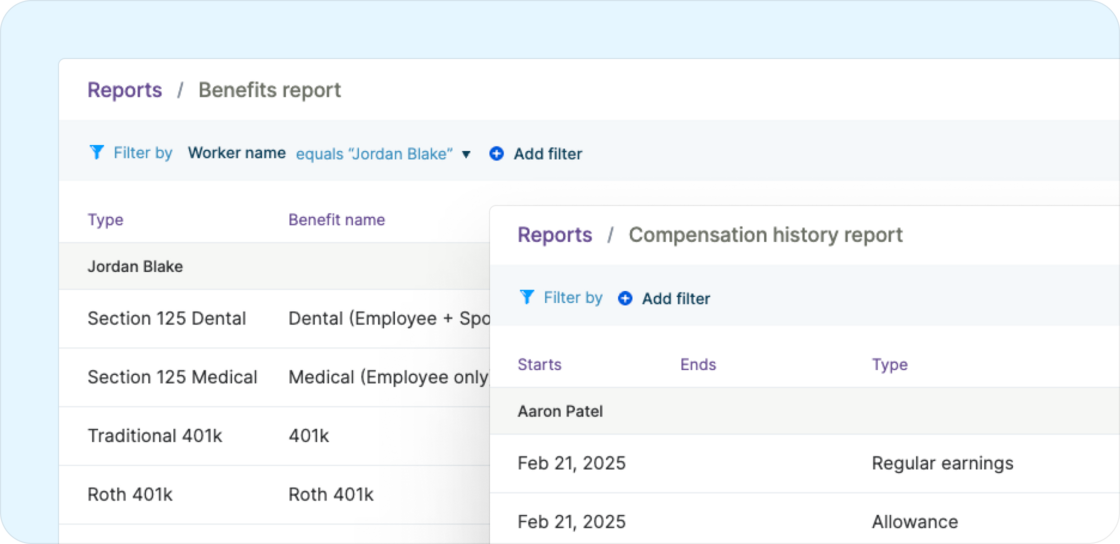This screenshot has height=544, width=1120.
Task: Sort by the Type column in Benefits report
Action: [106, 220]
